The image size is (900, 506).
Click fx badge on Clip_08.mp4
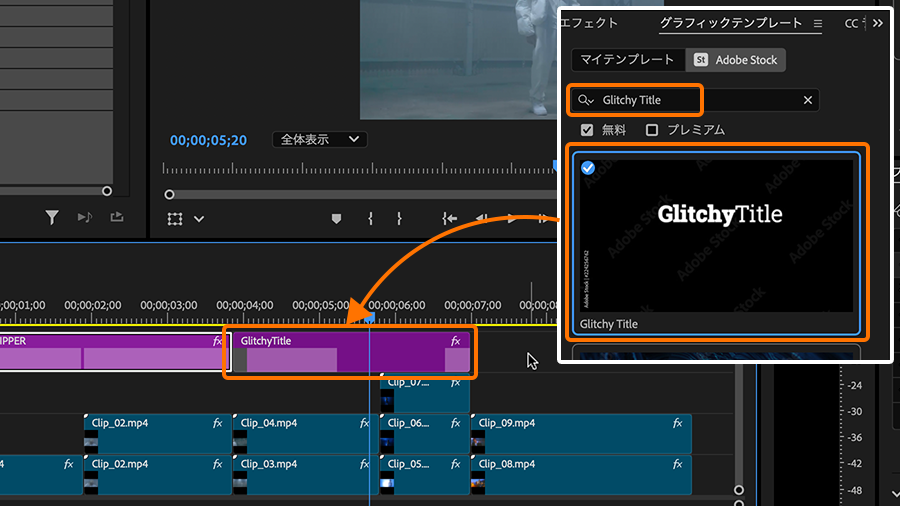point(677,464)
